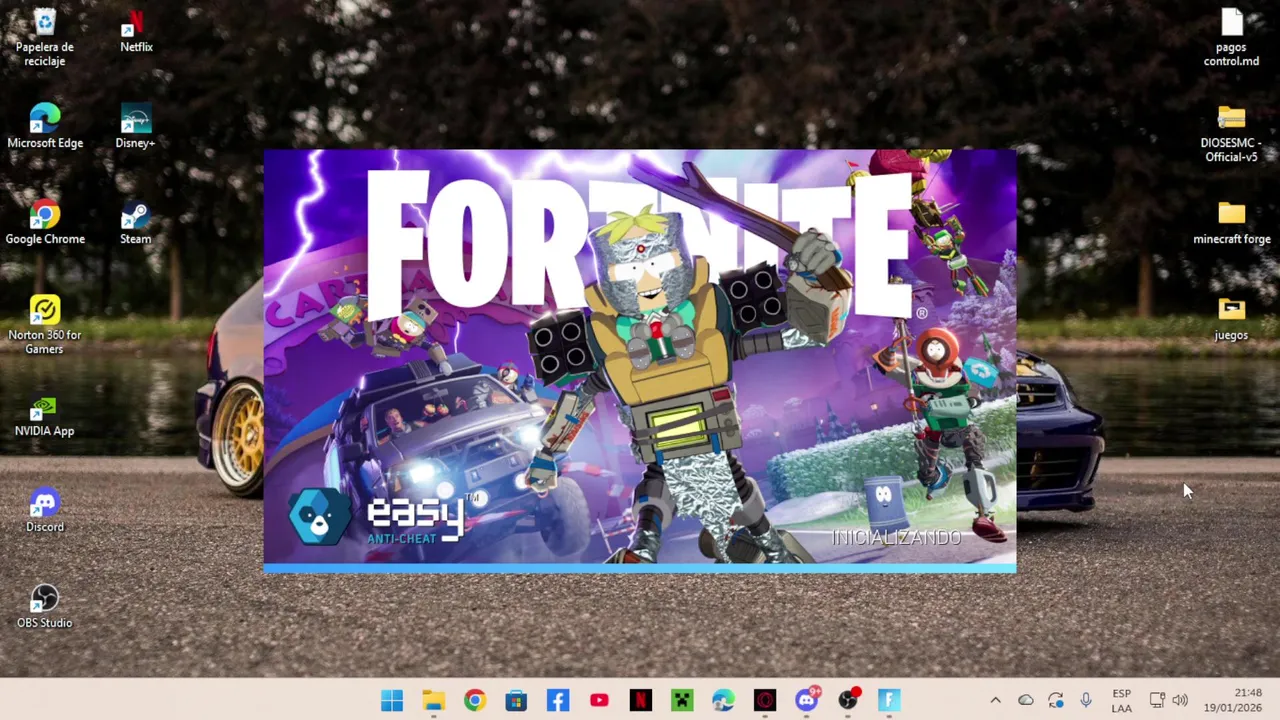This screenshot has width=1280, height=720.
Task: Open the speaker volume tray icon
Action: coord(1180,700)
